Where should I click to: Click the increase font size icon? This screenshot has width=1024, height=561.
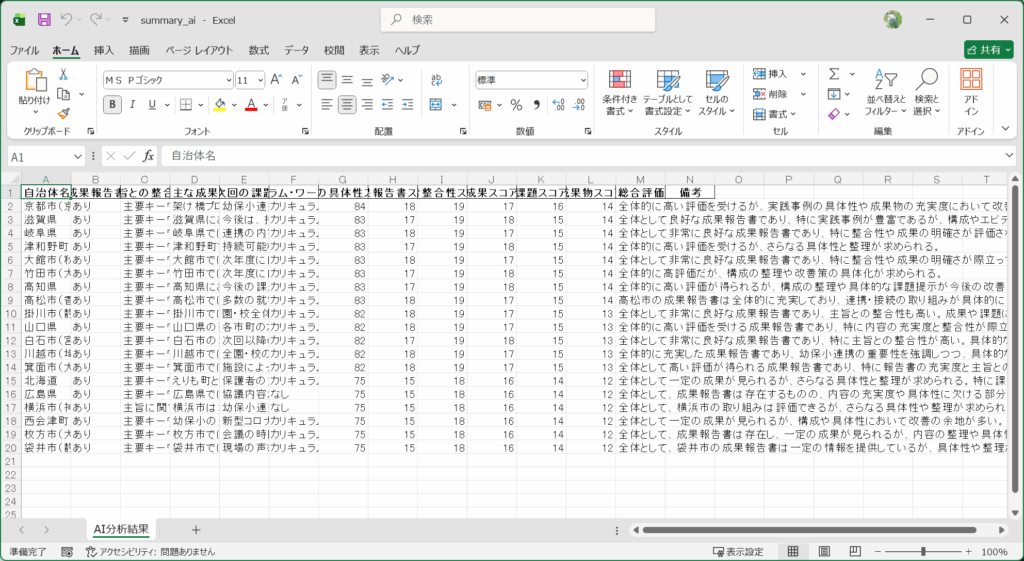277,79
